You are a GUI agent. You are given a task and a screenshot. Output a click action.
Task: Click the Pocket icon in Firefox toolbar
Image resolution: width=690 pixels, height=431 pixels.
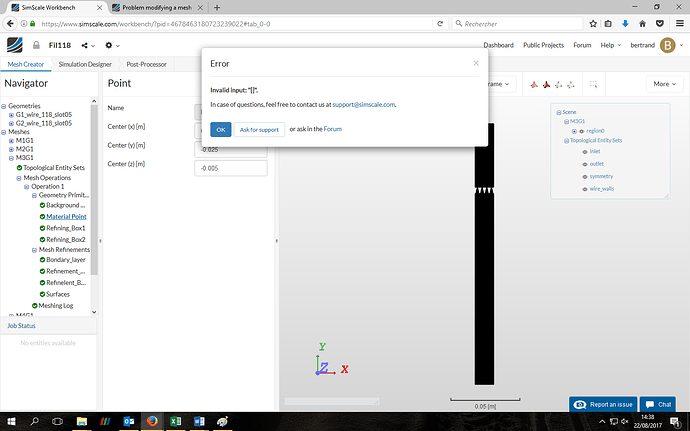(x=660, y=24)
